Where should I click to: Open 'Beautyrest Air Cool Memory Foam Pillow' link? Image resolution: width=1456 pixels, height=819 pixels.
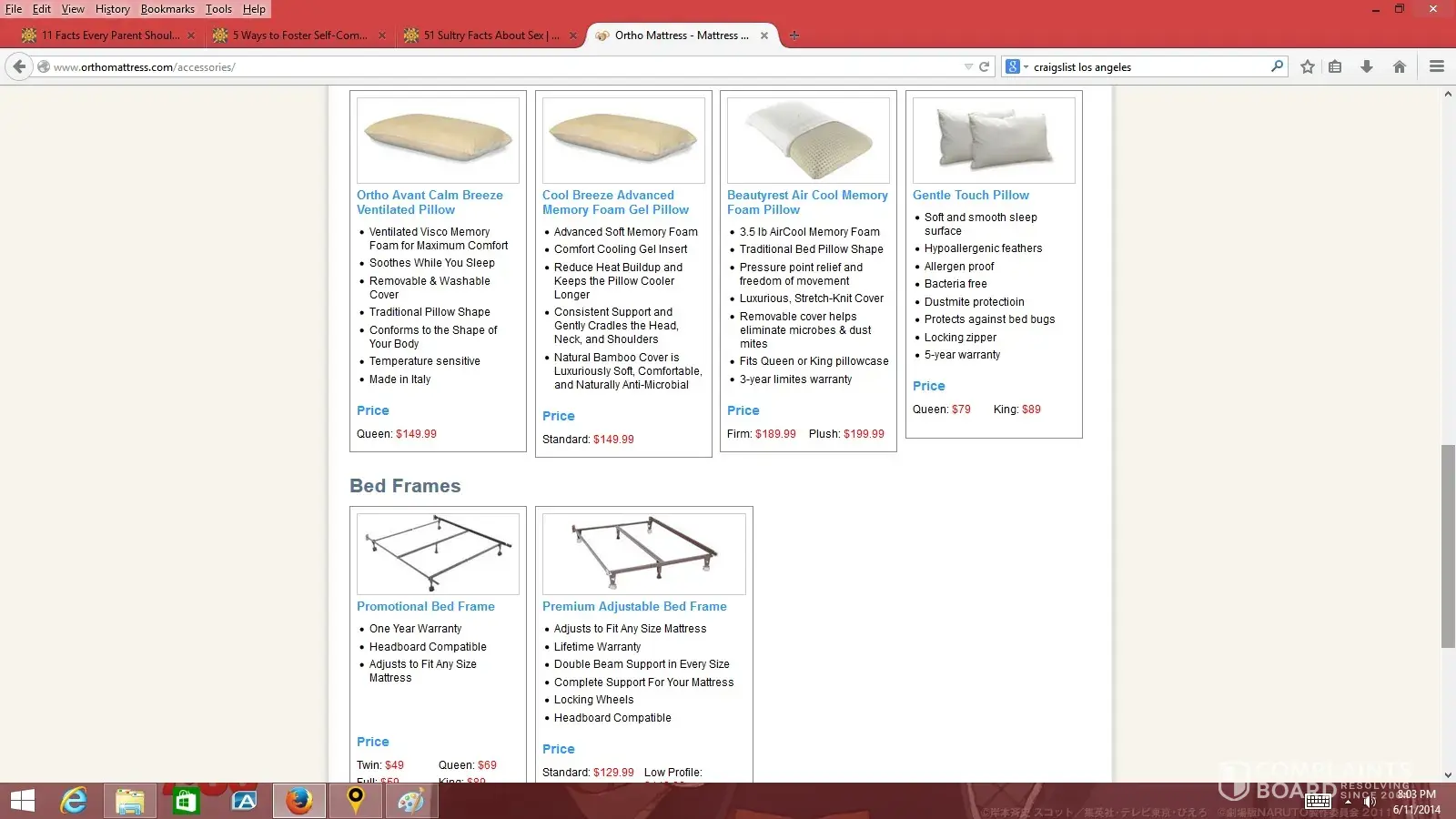pyautogui.click(x=807, y=202)
